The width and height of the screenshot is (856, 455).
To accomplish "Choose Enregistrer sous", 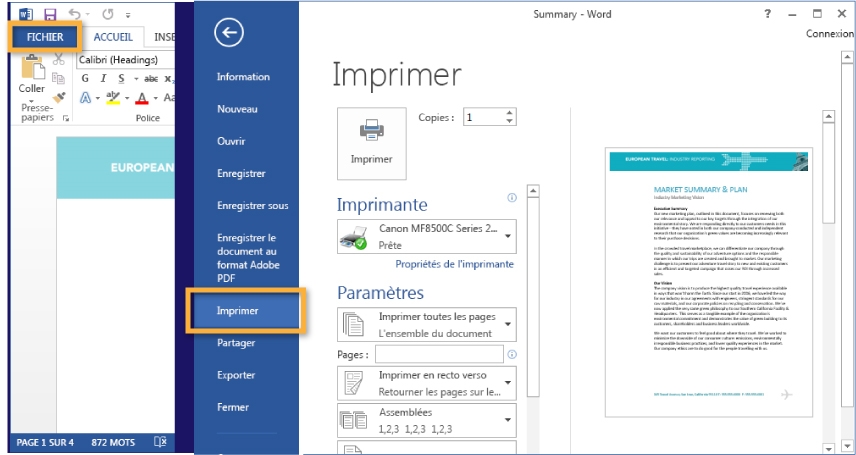I will coord(253,205).
